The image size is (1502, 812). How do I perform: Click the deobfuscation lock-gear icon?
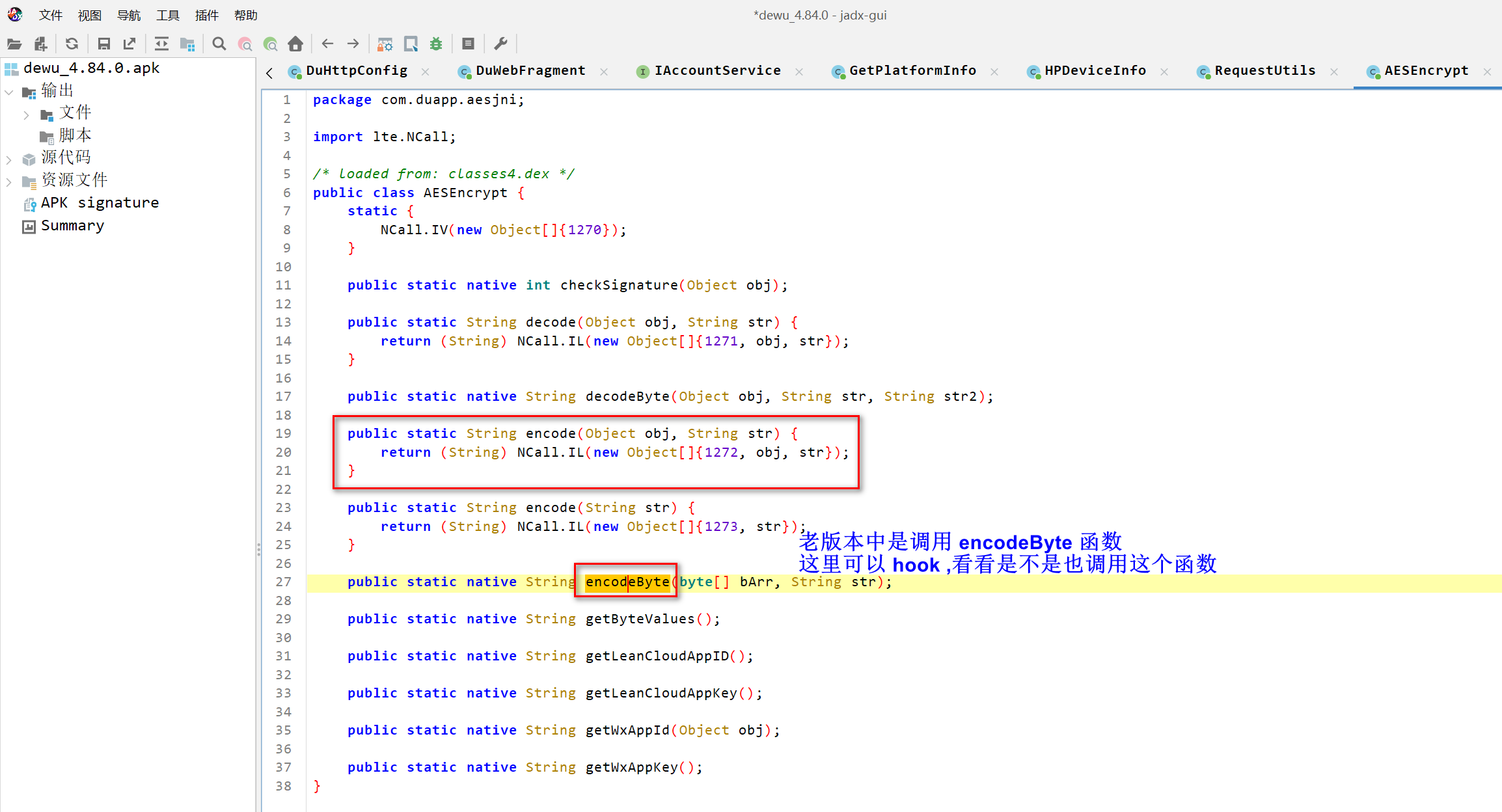coord(385,44)
